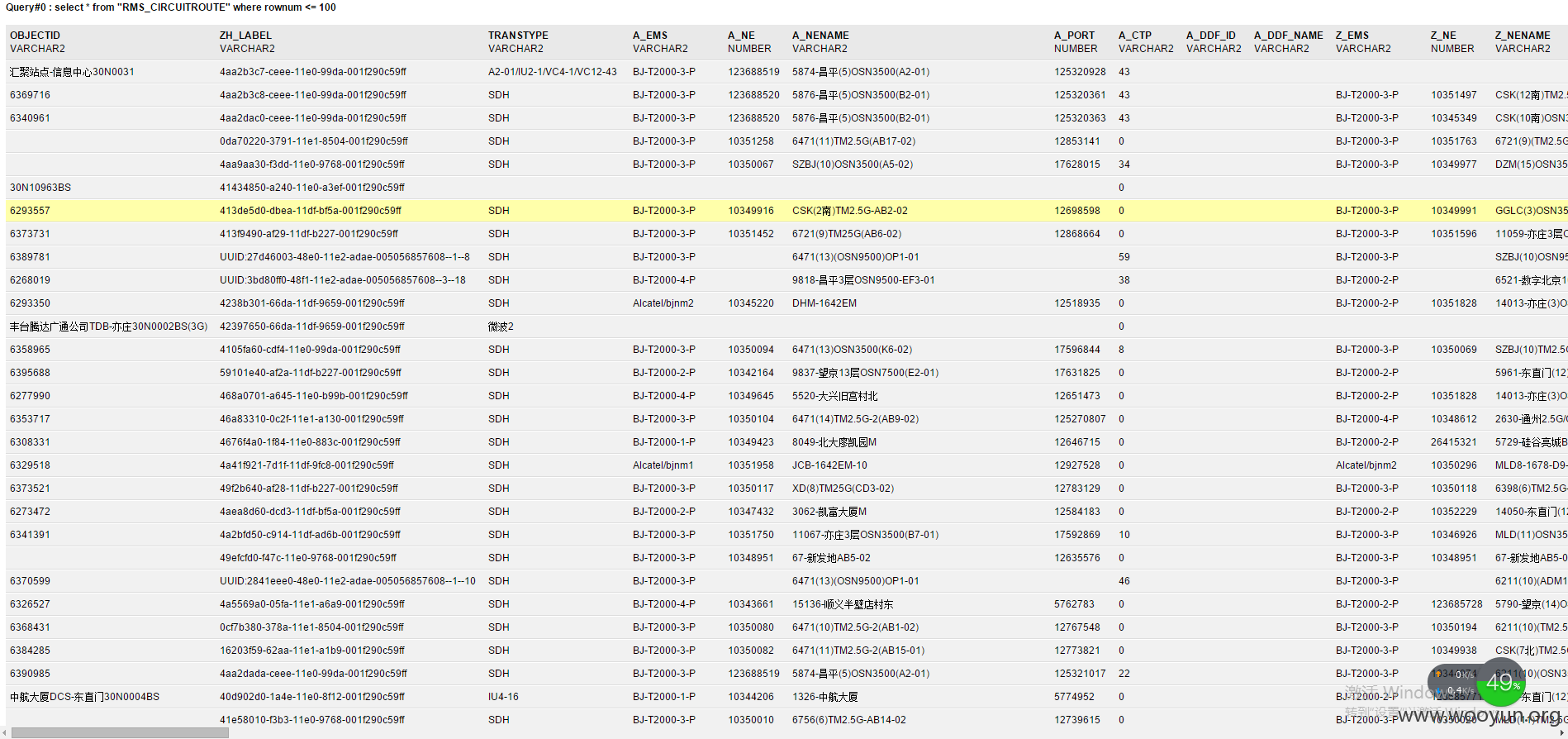
Task: Click A_NENAME cell XD(8)TM25G(CD3-02)
Action: (843, 489)
